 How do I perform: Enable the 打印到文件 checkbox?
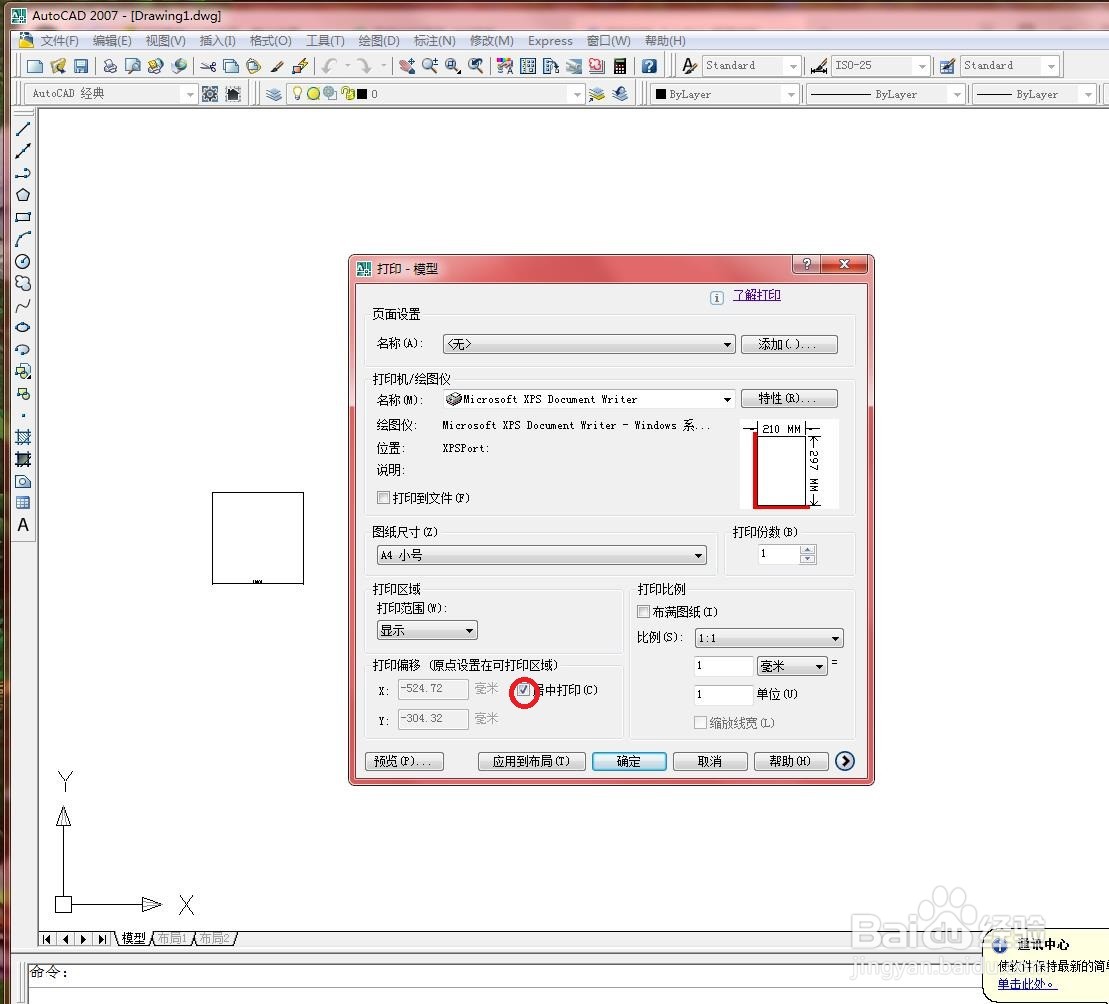pos(383,498)
